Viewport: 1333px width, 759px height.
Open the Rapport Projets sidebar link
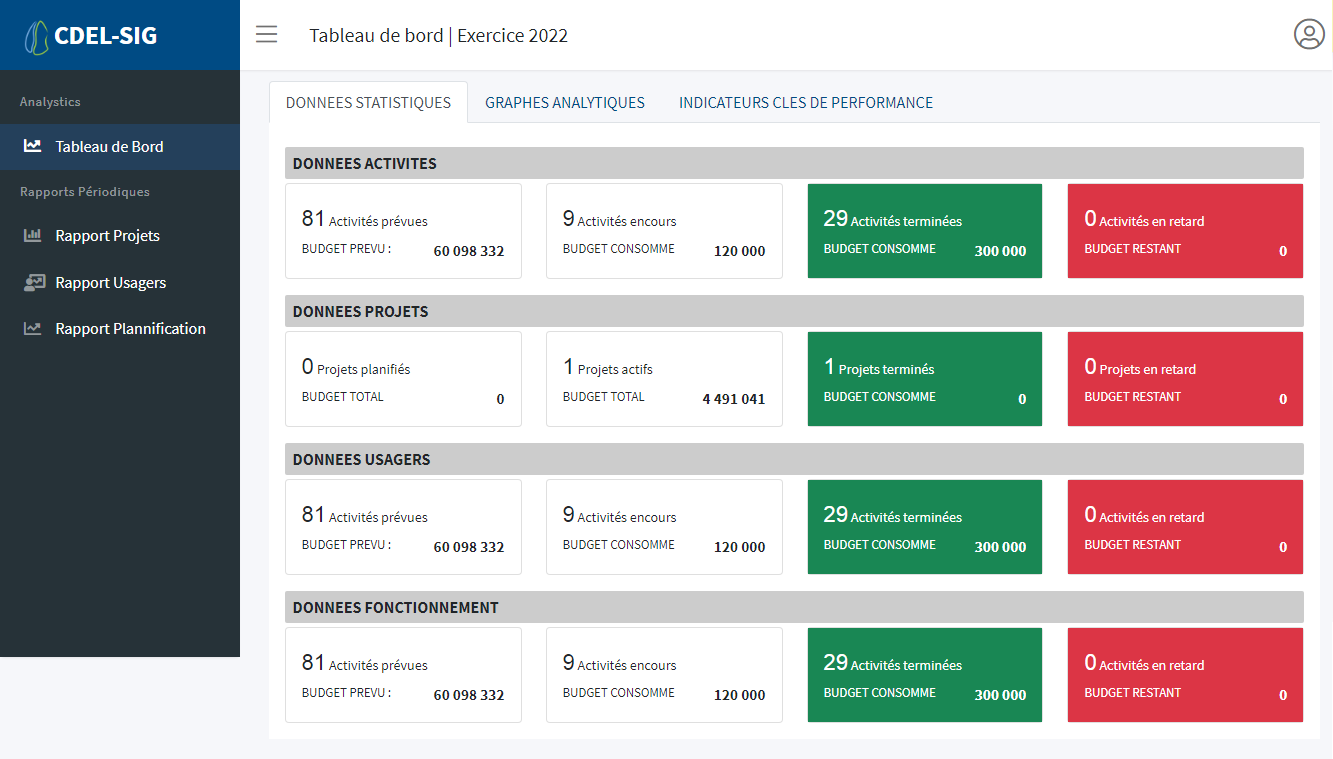[107, 236]
